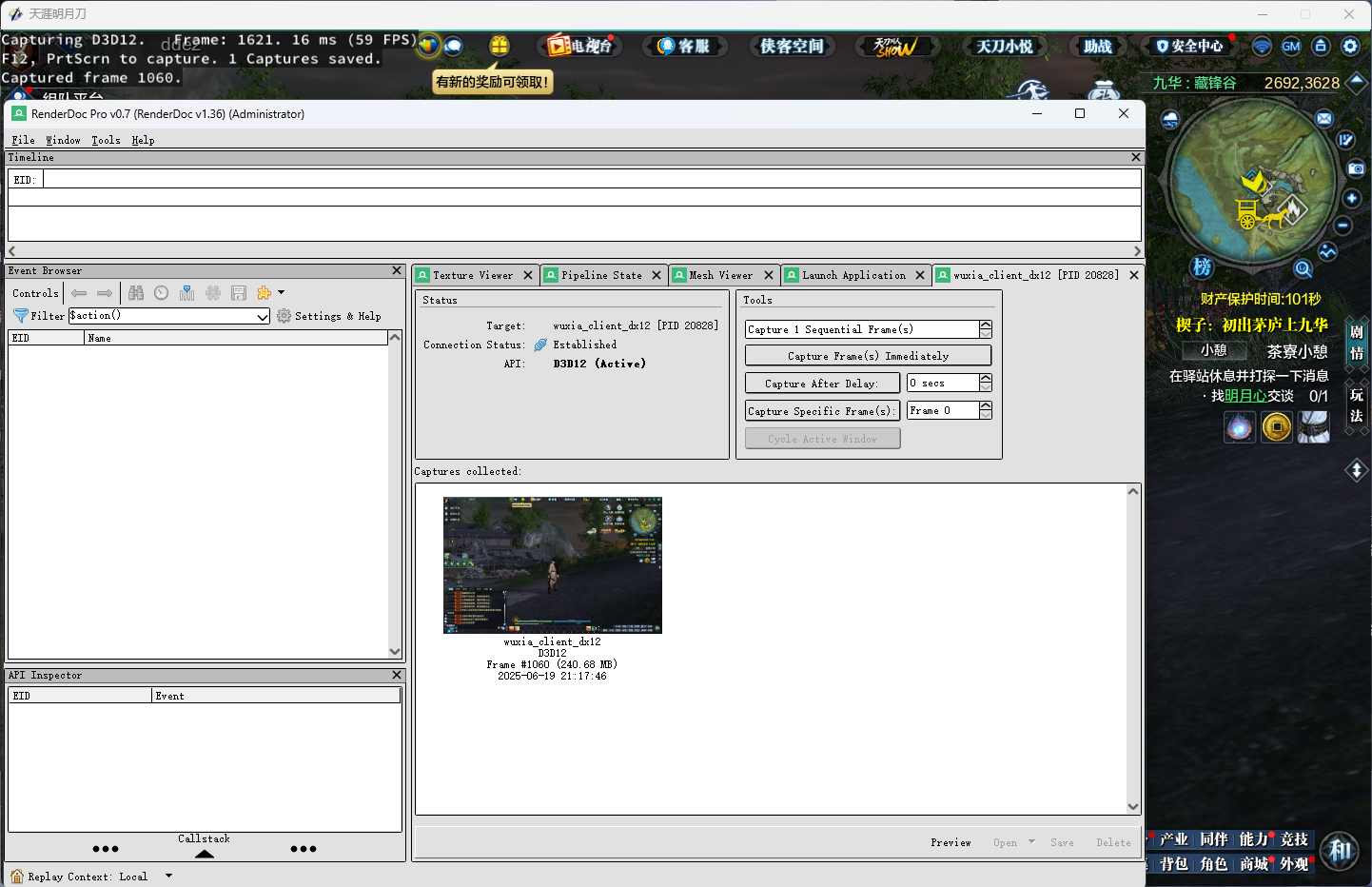Click the 小憩 button in quest tracker
The width and height of the screenshot is (1372, 887).
tap(1213, 350)
